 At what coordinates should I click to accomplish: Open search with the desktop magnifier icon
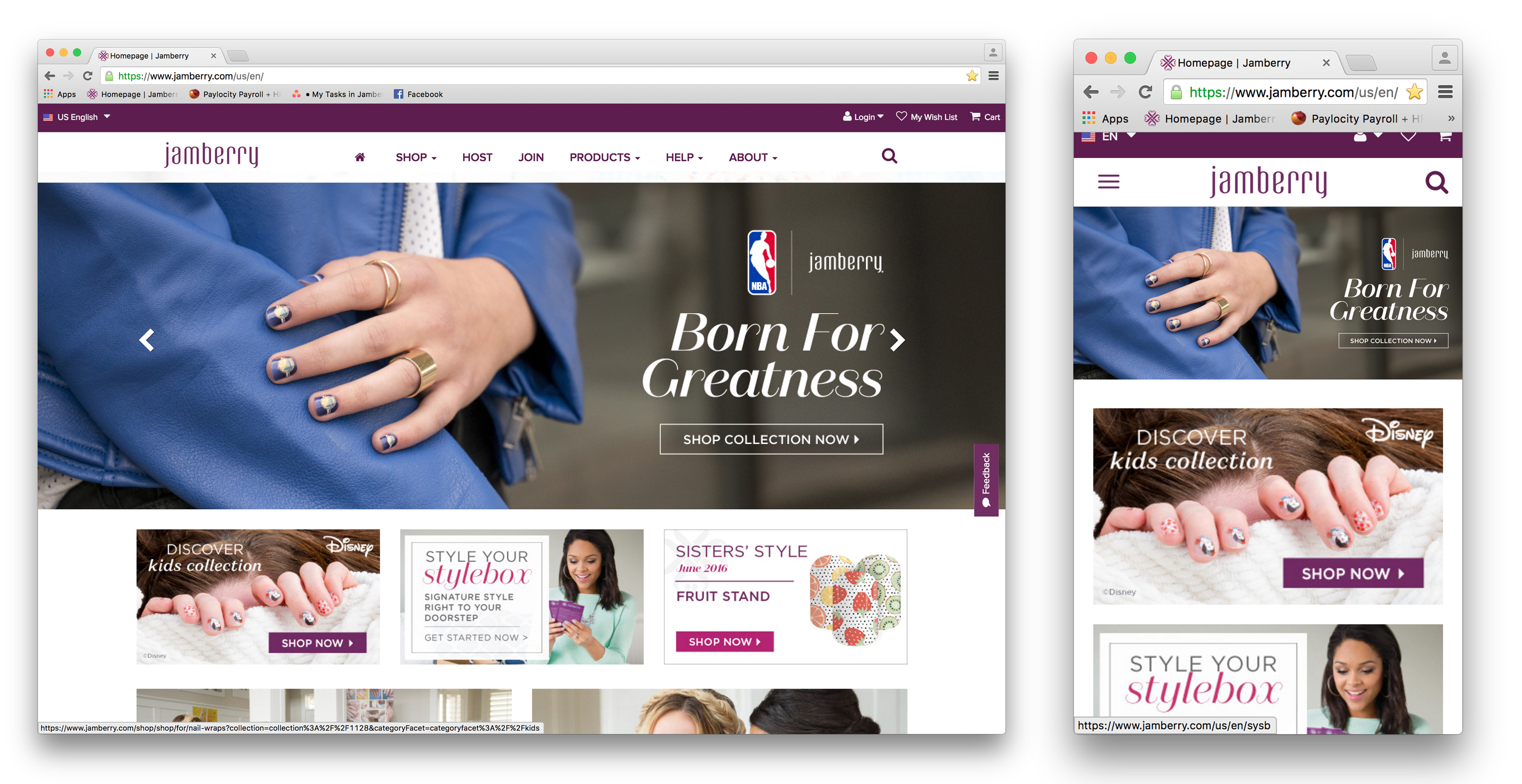889,156
